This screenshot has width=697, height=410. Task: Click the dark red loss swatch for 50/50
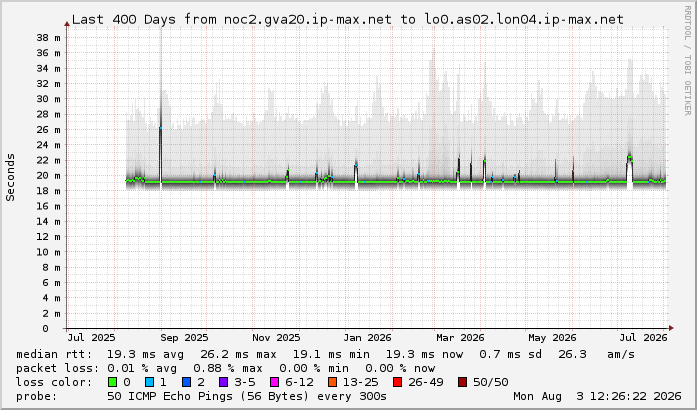[x=462, y=382]
